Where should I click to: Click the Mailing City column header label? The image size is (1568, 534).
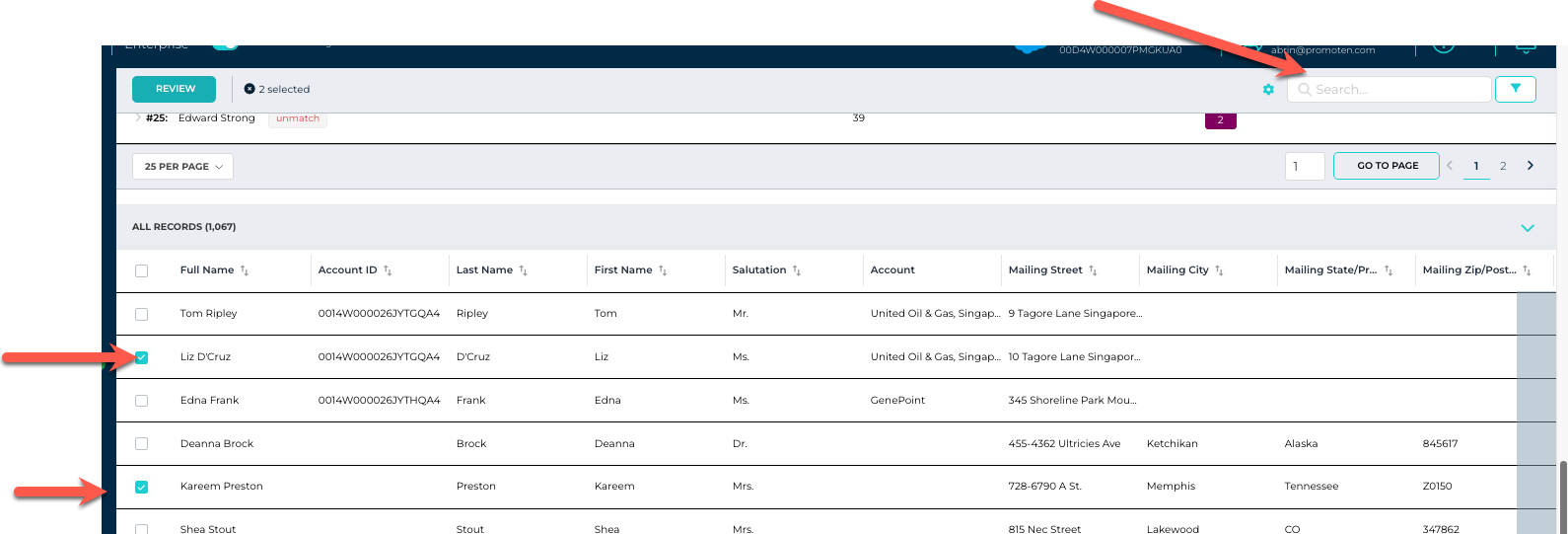tap(1176, 270)
